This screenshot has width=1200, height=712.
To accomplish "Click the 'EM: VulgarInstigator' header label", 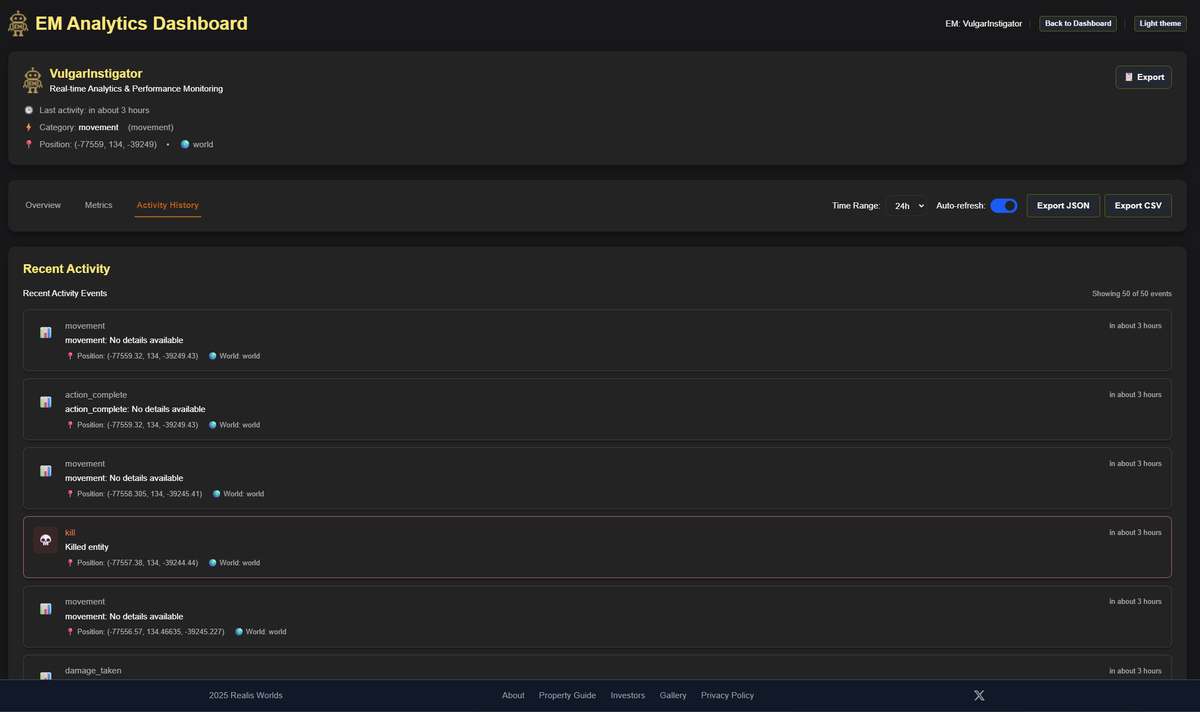I will 984,23.
